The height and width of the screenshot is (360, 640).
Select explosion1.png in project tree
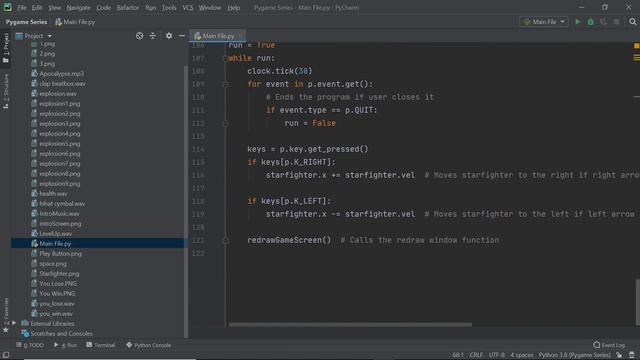coord(60,104)
